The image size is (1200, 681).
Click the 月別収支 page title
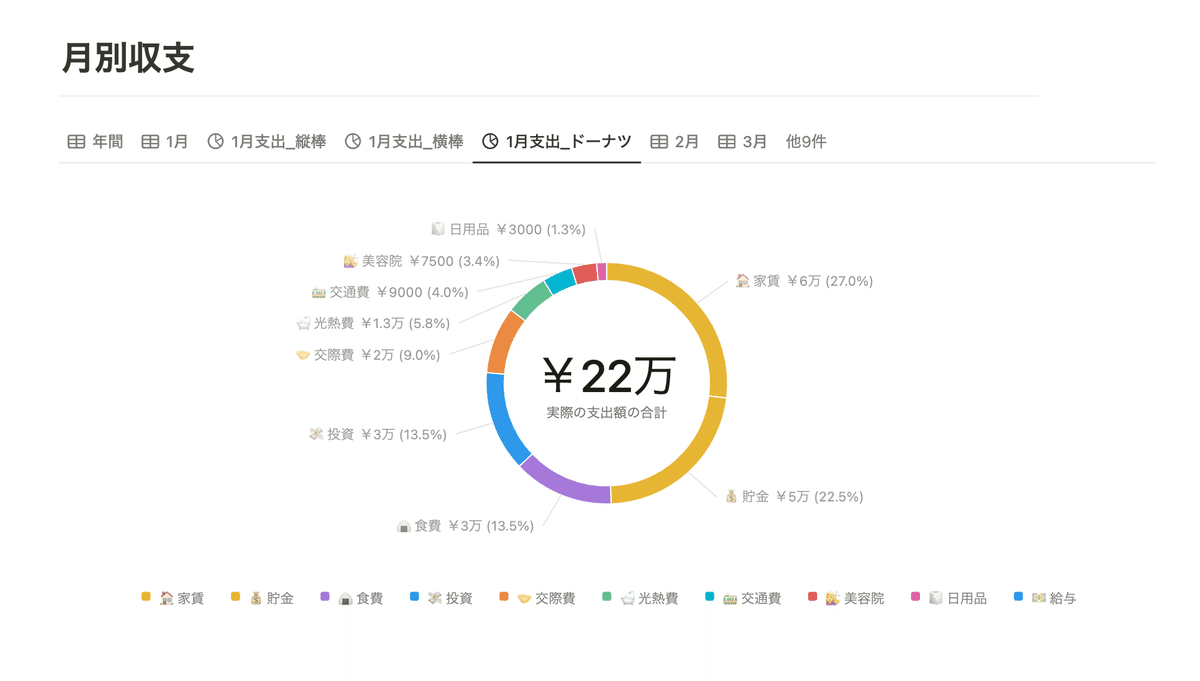tap(128, 58)
